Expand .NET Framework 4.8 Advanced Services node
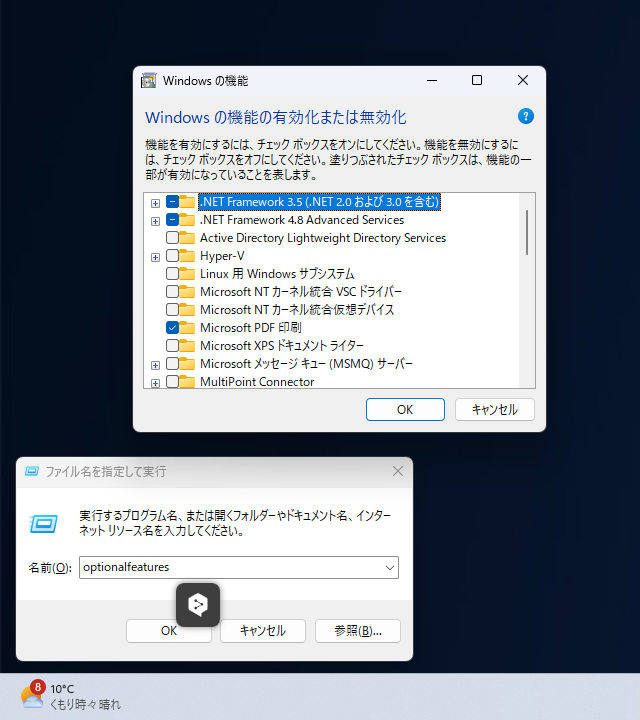 [x=155, y=221]
